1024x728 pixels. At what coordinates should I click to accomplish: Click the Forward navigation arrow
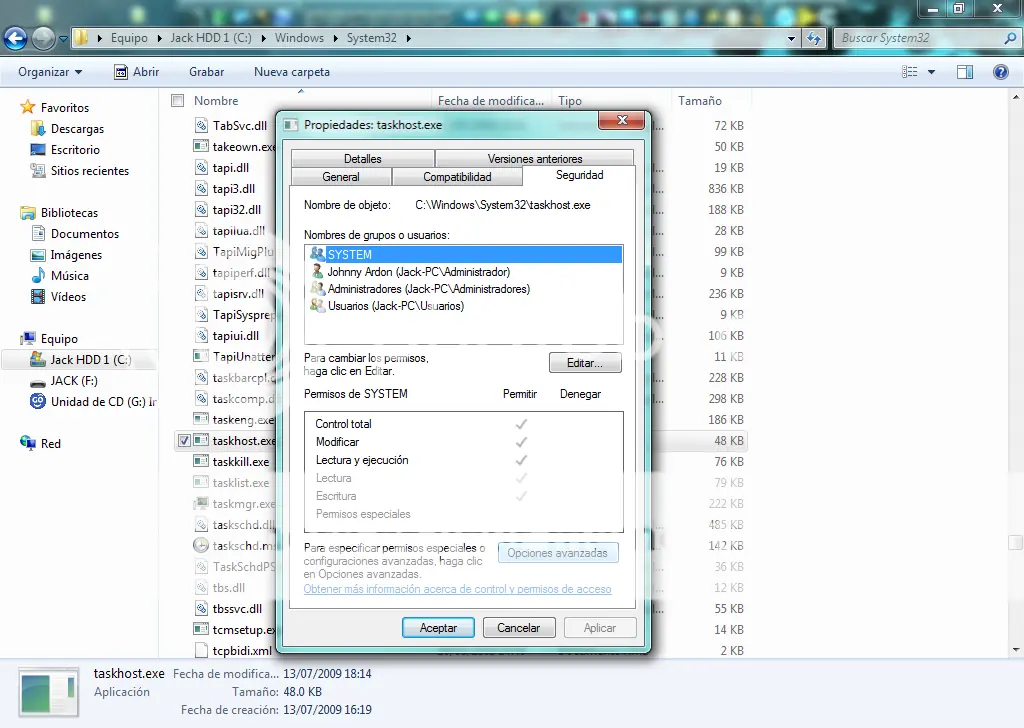(44, 39)
